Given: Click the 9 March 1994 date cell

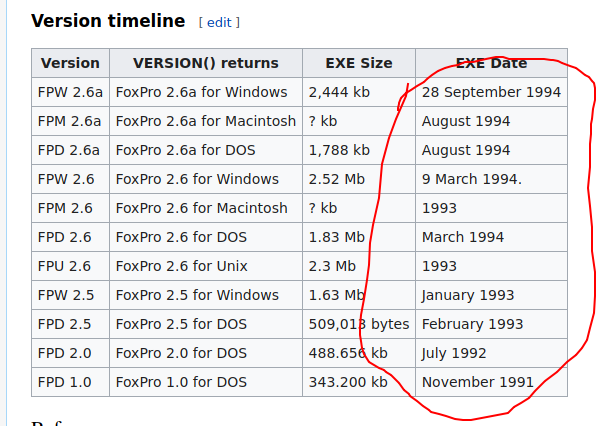Looking at the screenshot, I should 491,179.
